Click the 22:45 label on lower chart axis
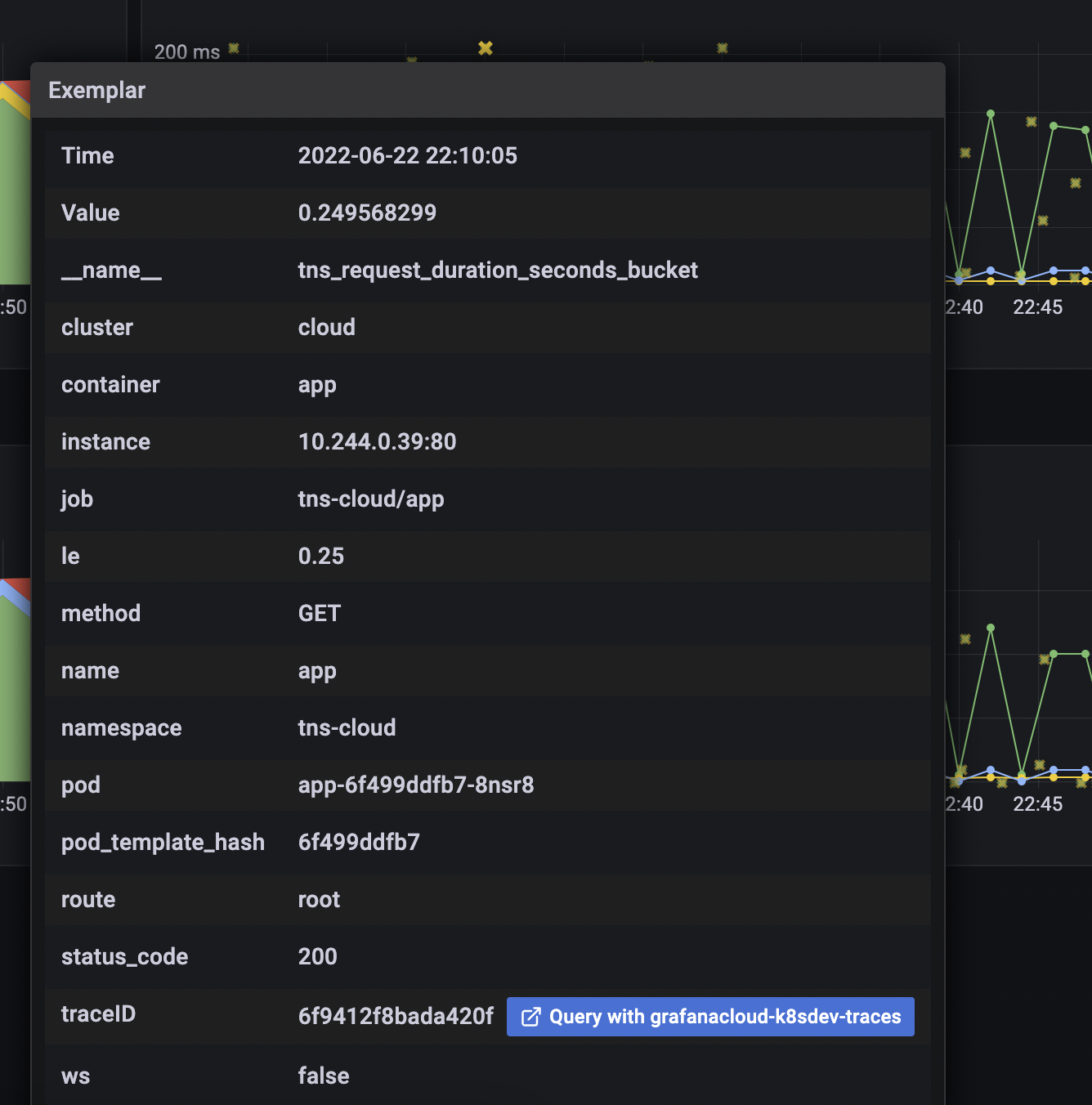This screenshot has width=1092, height=1105. [1037, 804]
